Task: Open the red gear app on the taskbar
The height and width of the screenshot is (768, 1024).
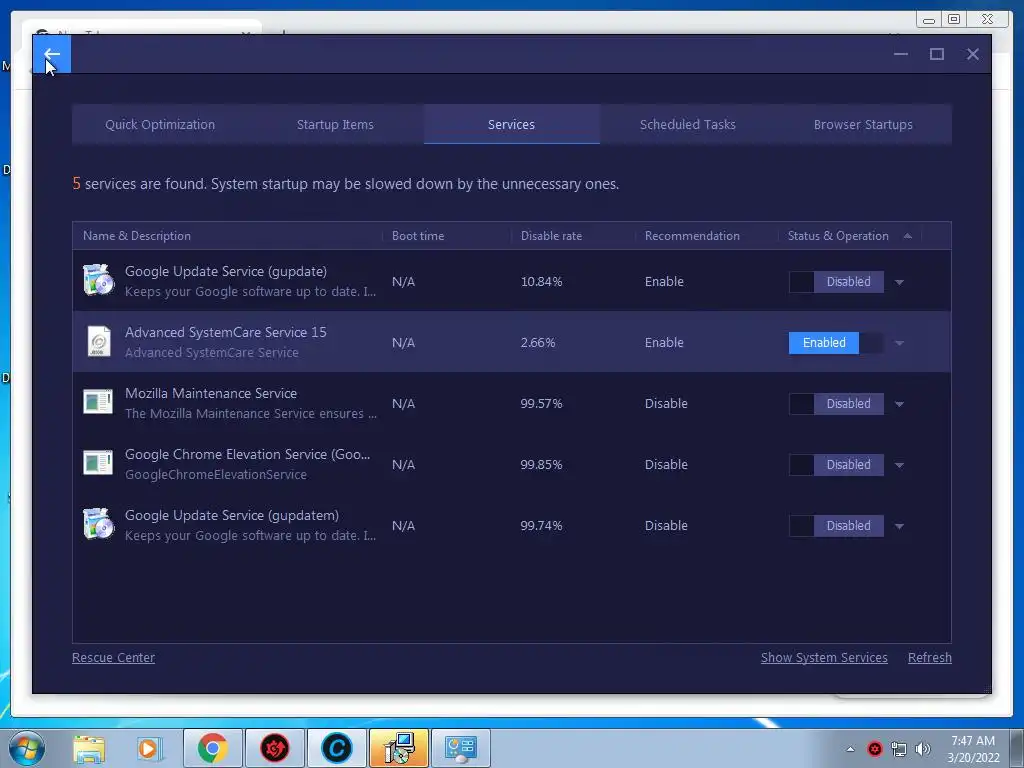Action: pos(274,748)
